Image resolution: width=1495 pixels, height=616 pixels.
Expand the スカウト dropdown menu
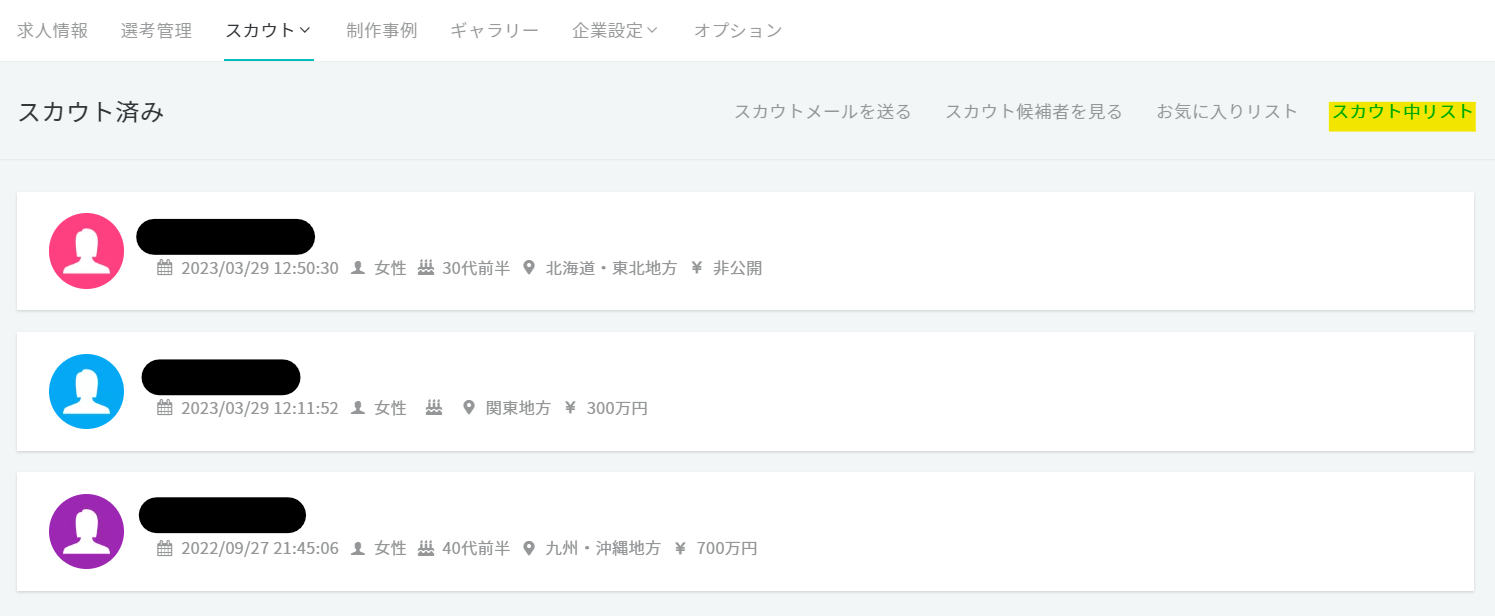(268, 30)
